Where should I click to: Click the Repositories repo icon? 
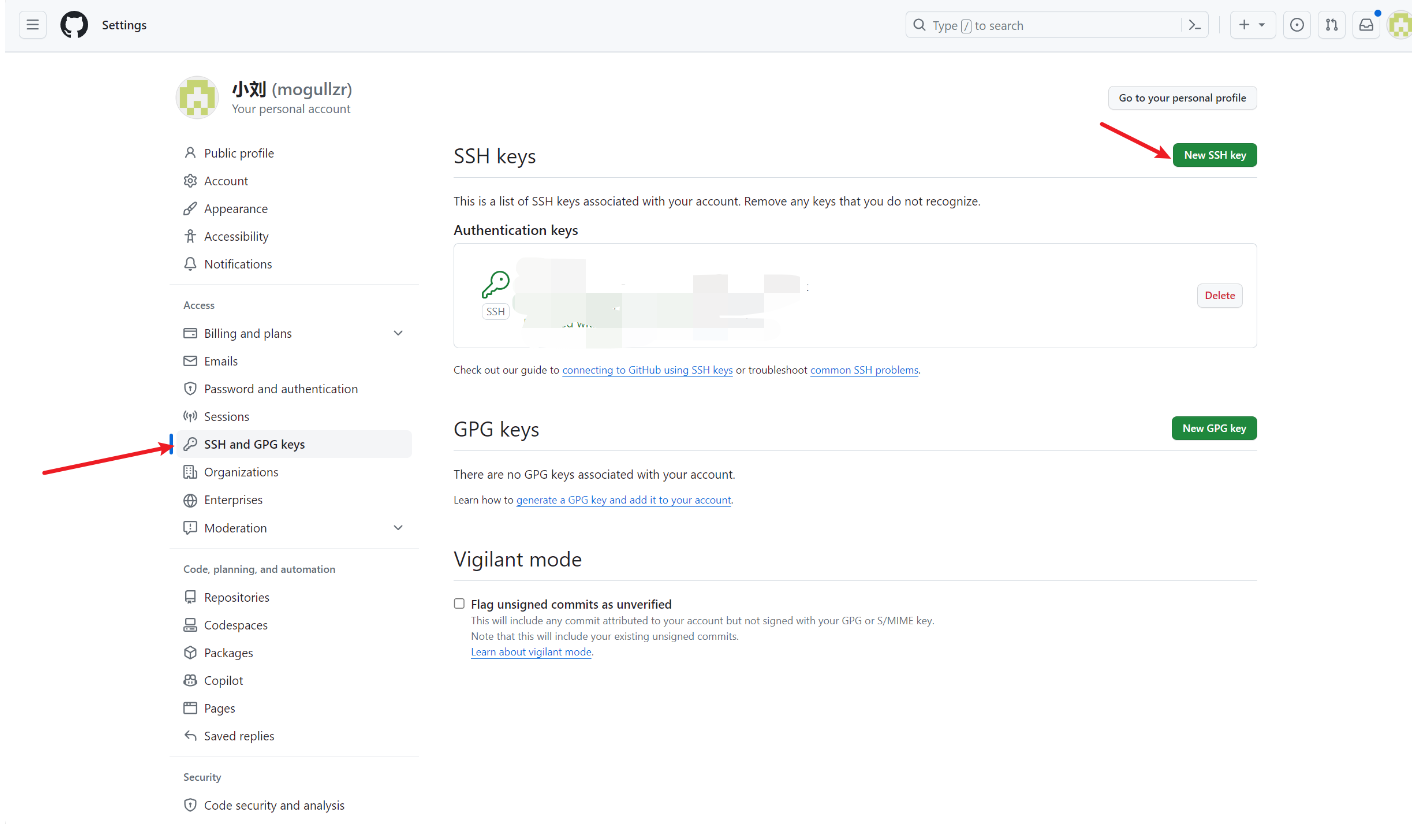point(190,597)
